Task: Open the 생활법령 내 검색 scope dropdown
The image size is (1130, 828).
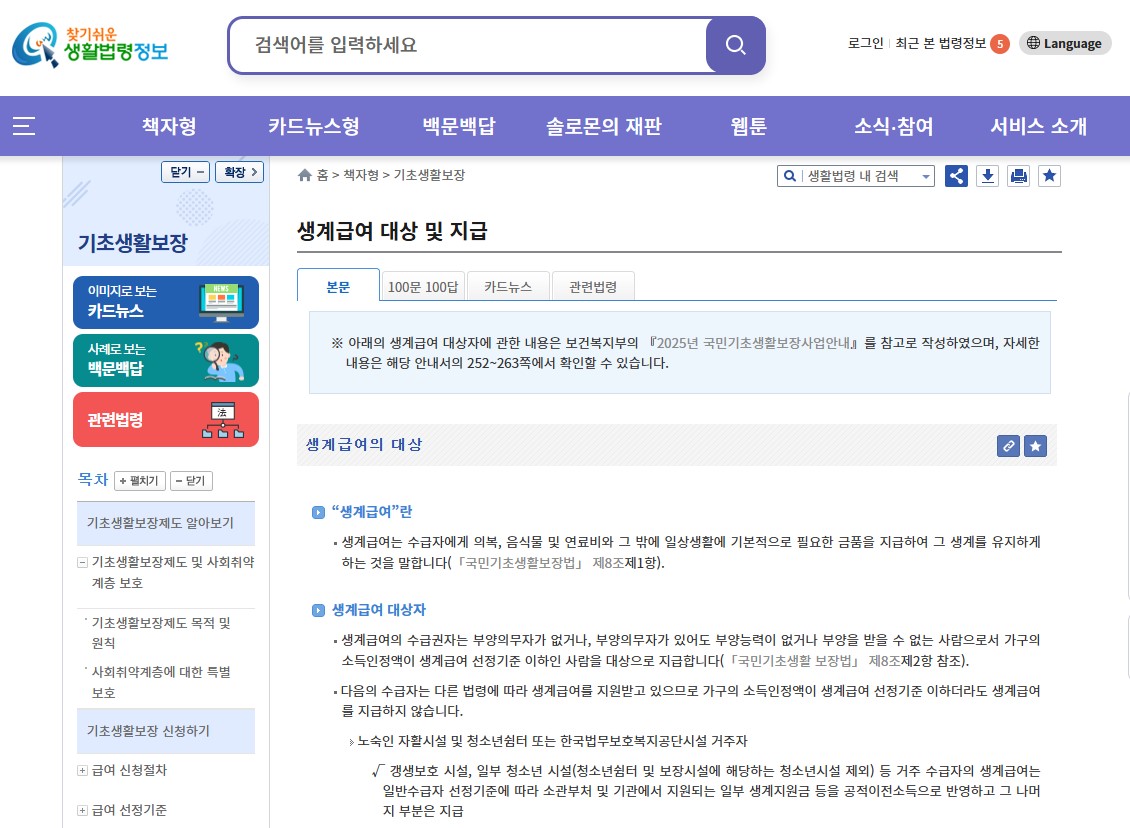Action: pyautogui.click(x=926, y=175)
